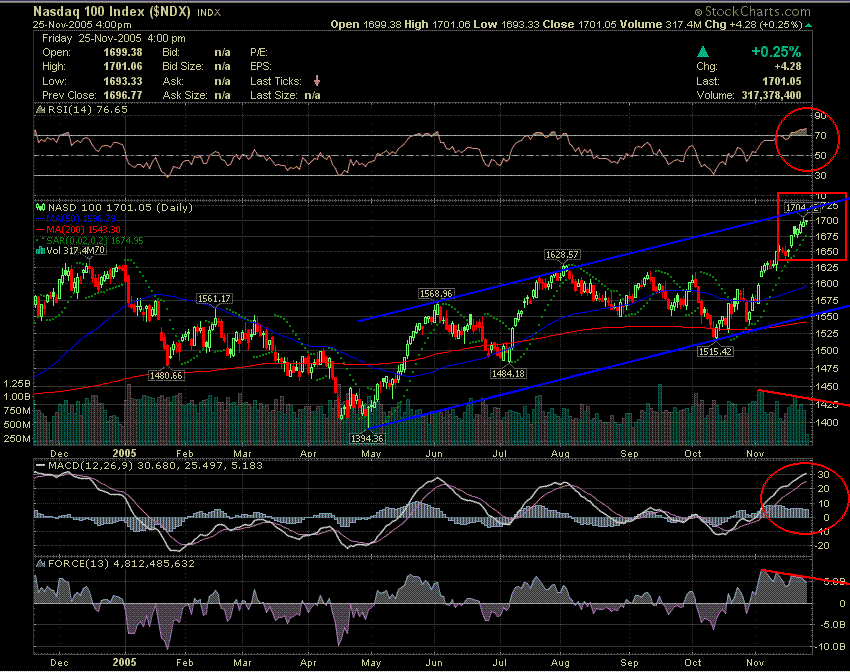
Task: Click the red circle annotation on RSI panel
Action: pyautogui.click(x=806, y=139)
